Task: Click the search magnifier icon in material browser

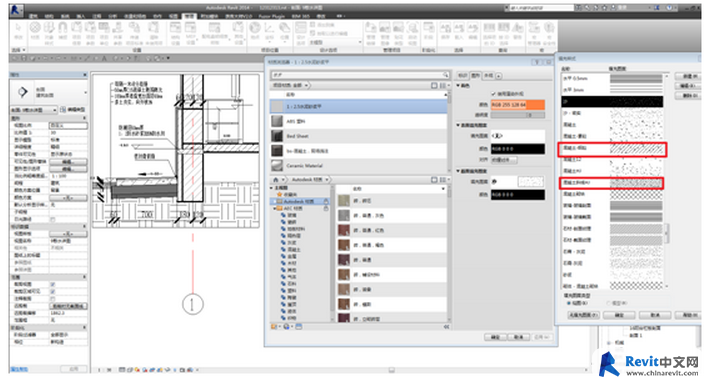Action: [445, 75]
